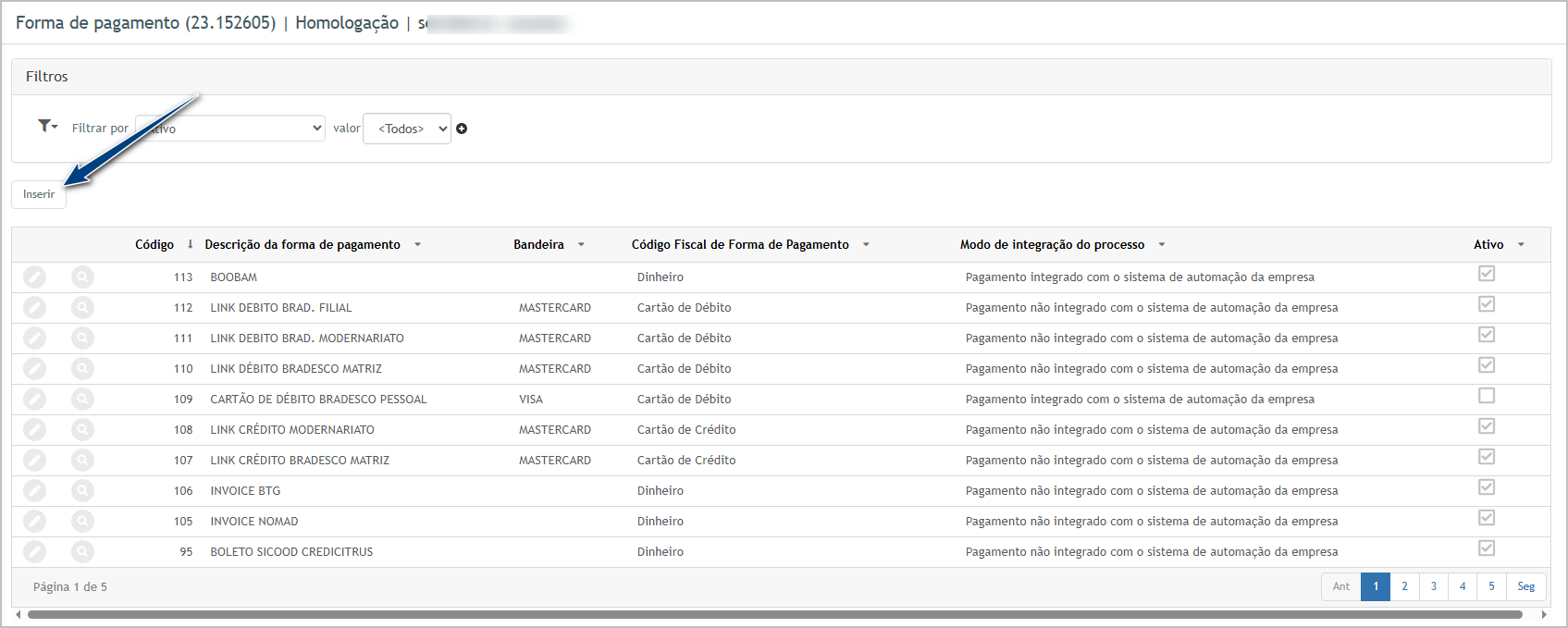The width and height of the screenshot is (1568, 628).
Task: Click the horizontal scrollbar thumb
Action: pos(775,614)
